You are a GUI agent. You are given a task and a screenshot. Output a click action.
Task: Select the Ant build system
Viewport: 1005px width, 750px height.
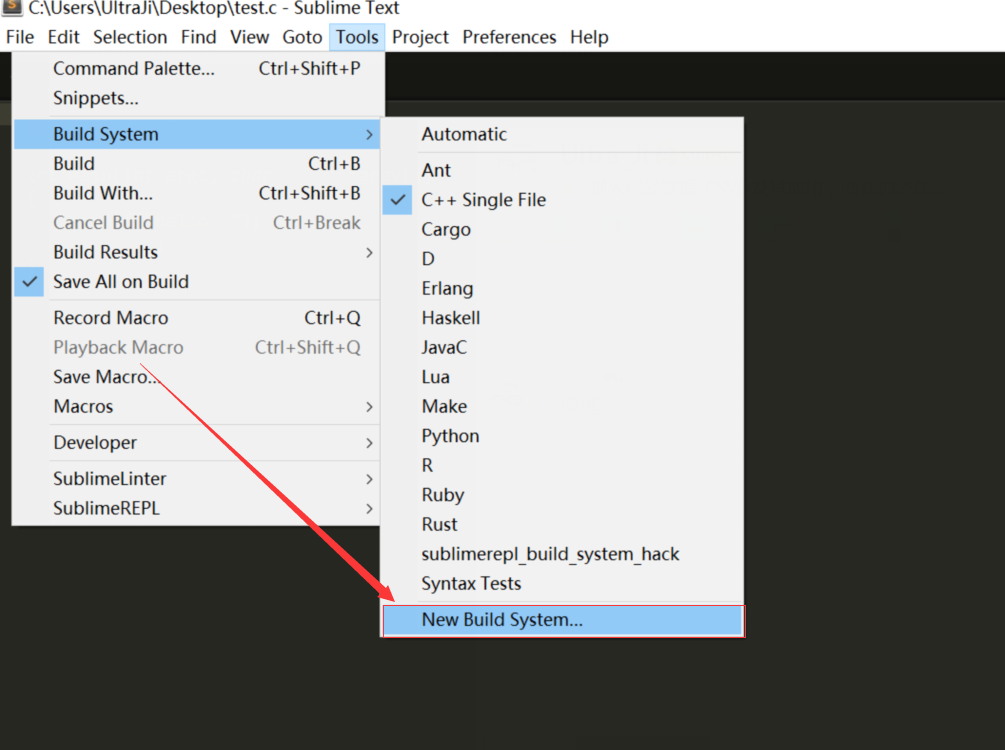[563, 170]
